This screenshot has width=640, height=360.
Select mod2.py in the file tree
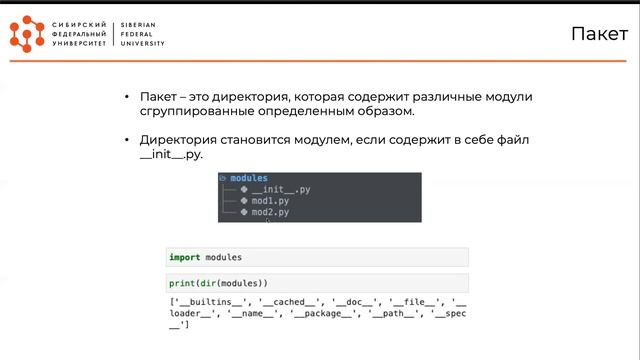point(270,212)
